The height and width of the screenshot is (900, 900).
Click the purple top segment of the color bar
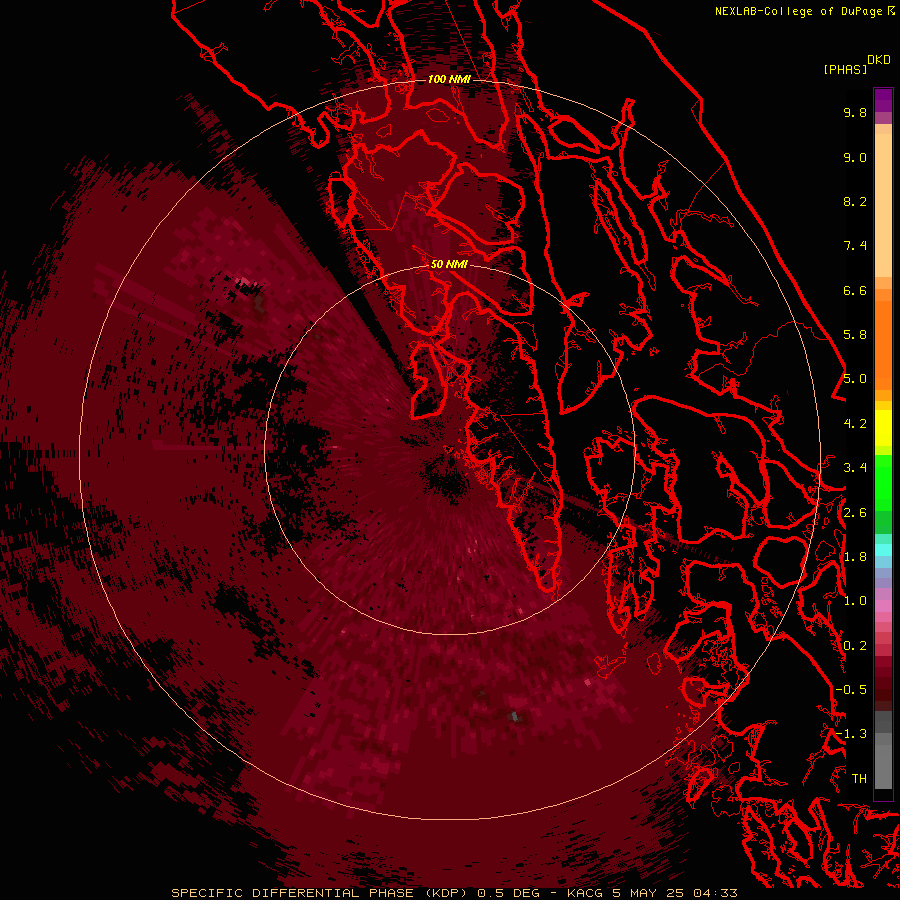coord(883,100)
